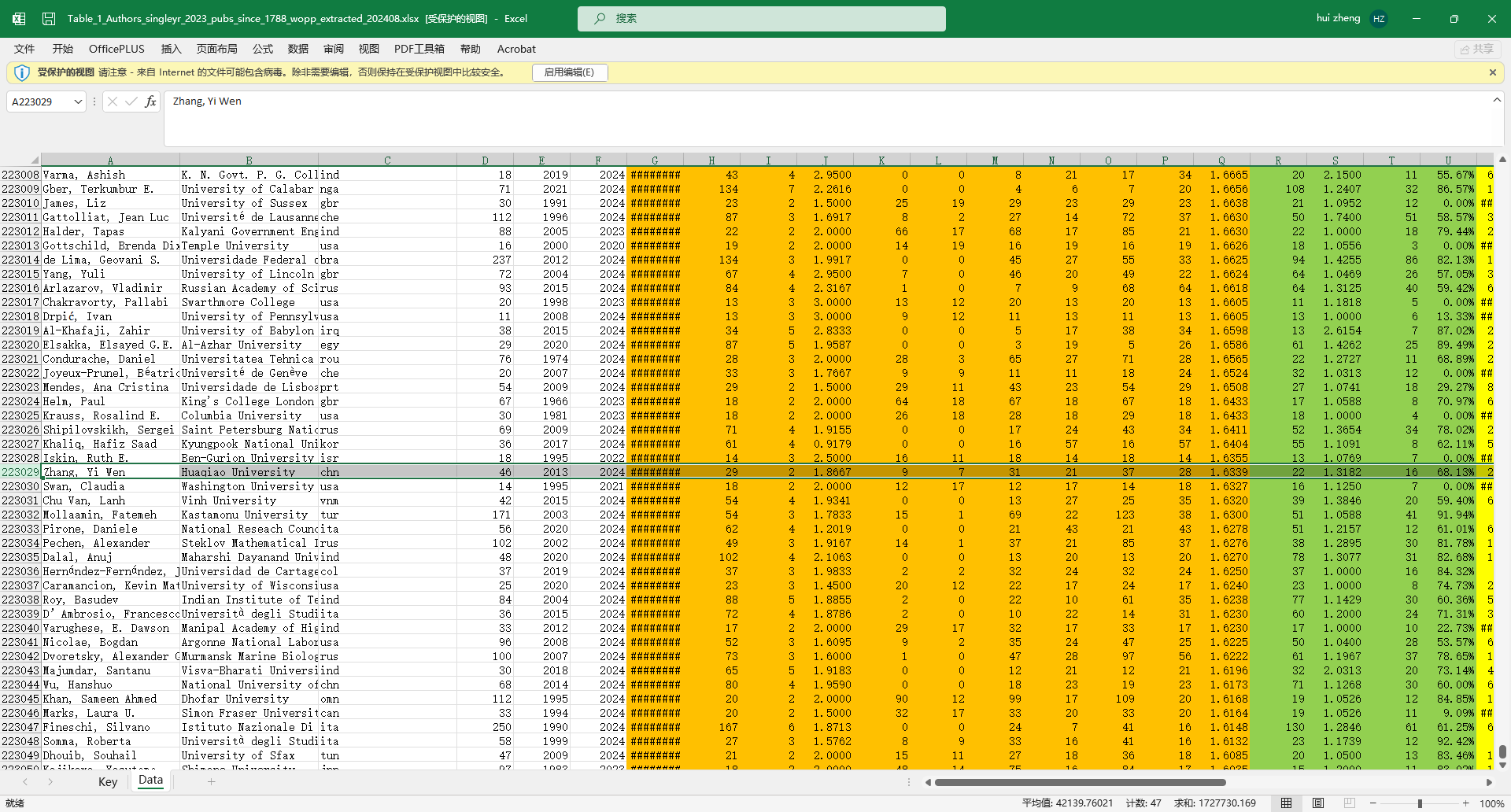
Task: Click the Insert Function fx icon
Action: click(150, 101)
